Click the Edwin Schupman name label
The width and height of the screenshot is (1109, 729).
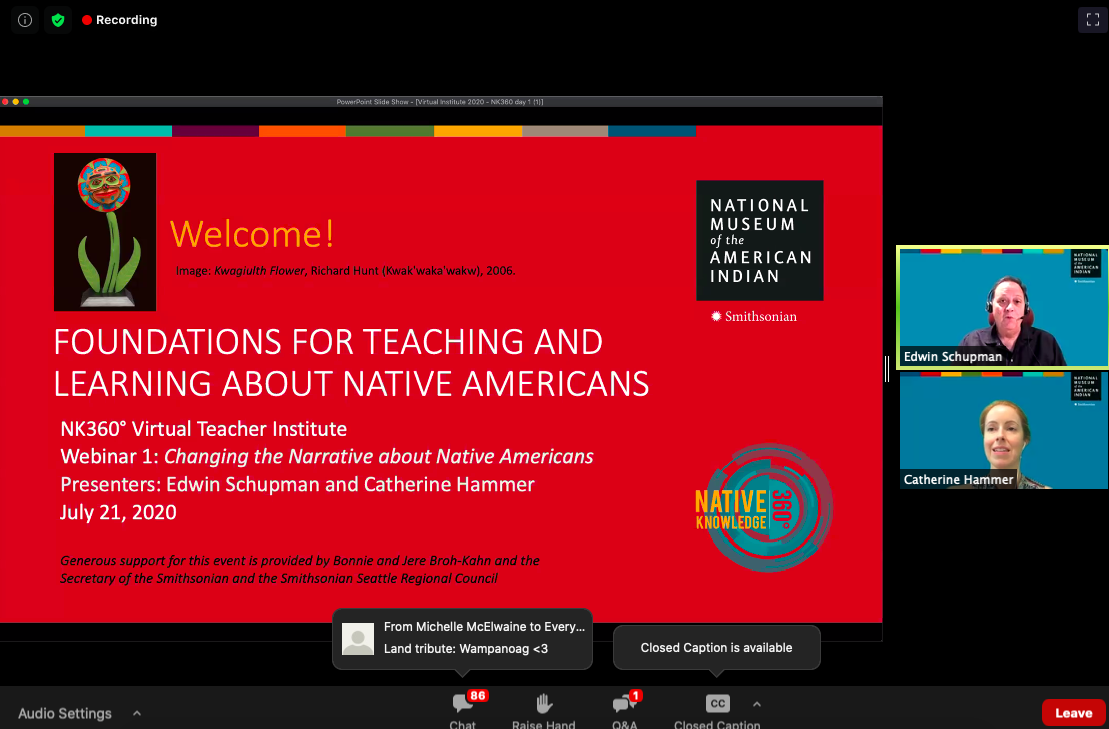tap(953, 356)
